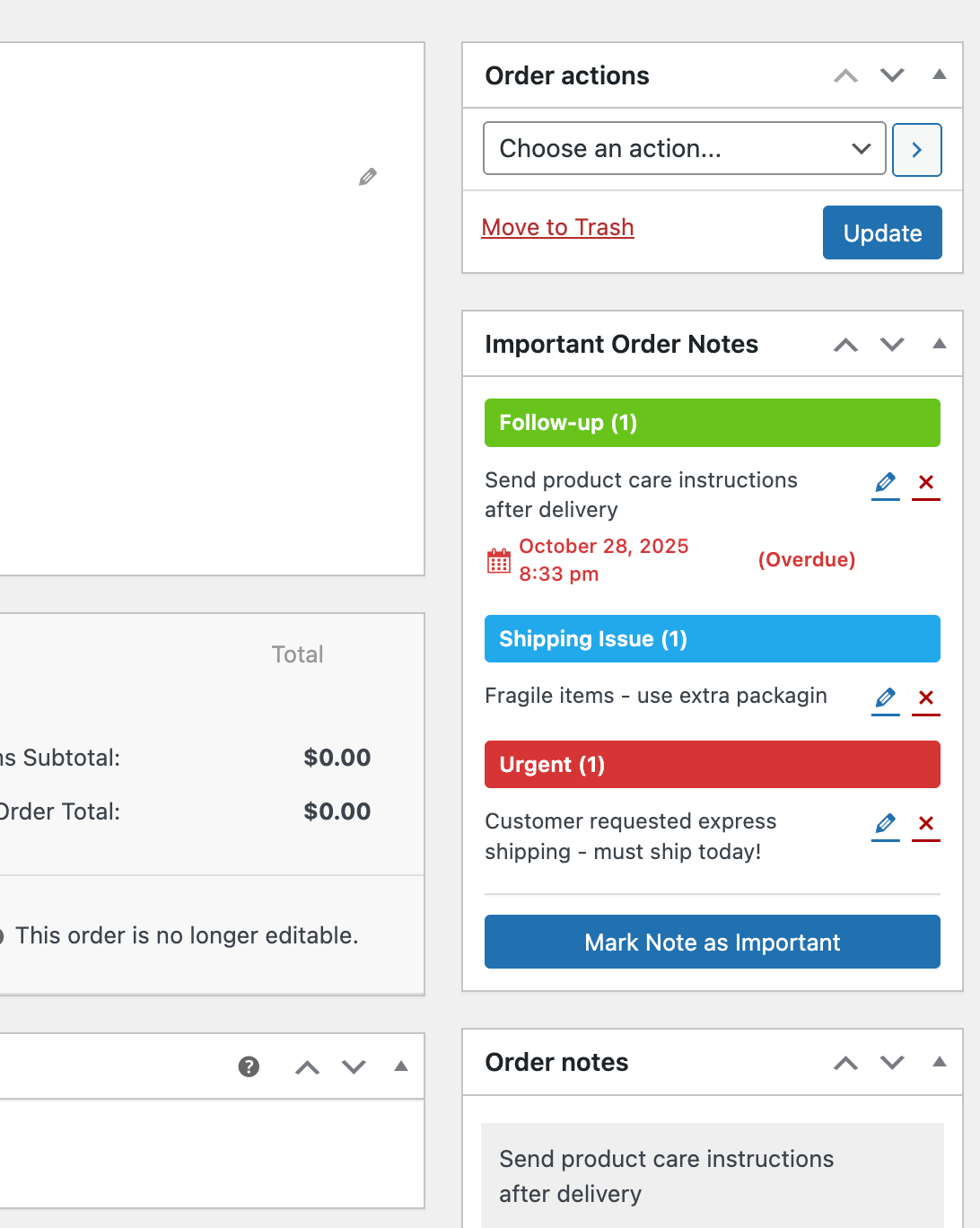The width and height of the screenshot is (980, 1228).
Task: Delete the Urgent express shipping note
Action: [926, 823]
